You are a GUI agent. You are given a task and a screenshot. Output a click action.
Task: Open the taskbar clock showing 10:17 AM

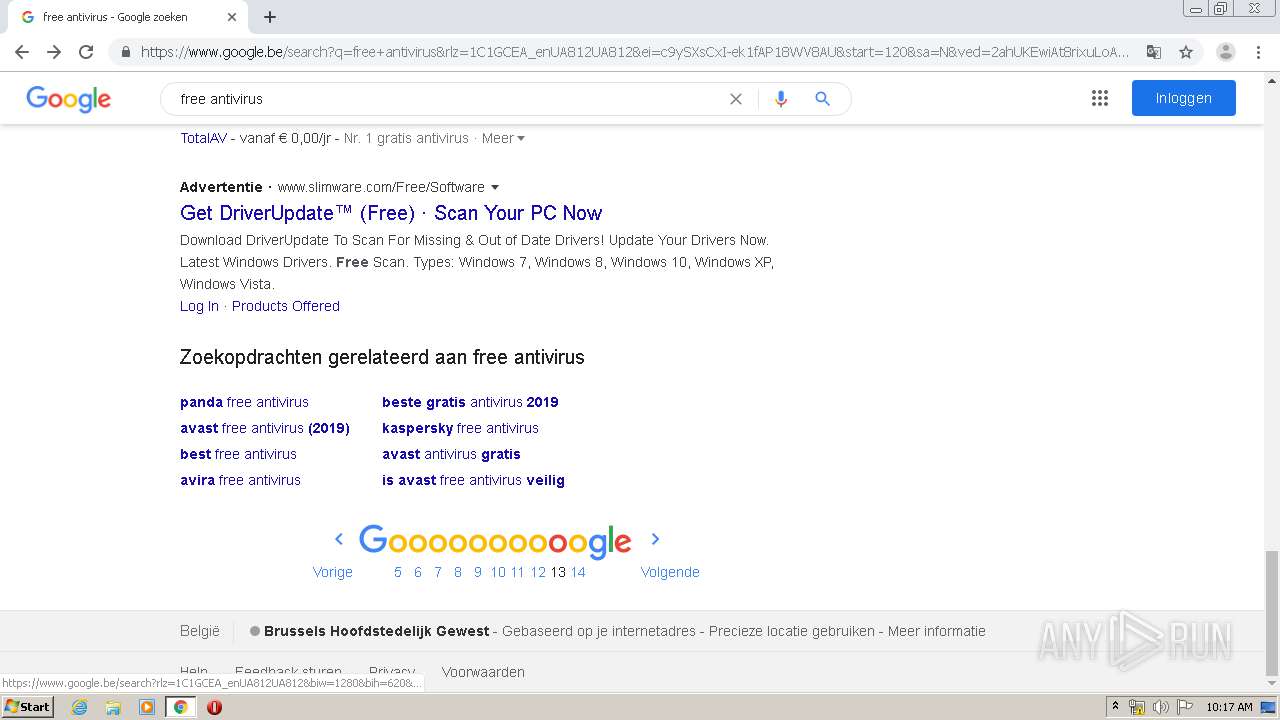pyautogui.click(x=1229, y=707)
